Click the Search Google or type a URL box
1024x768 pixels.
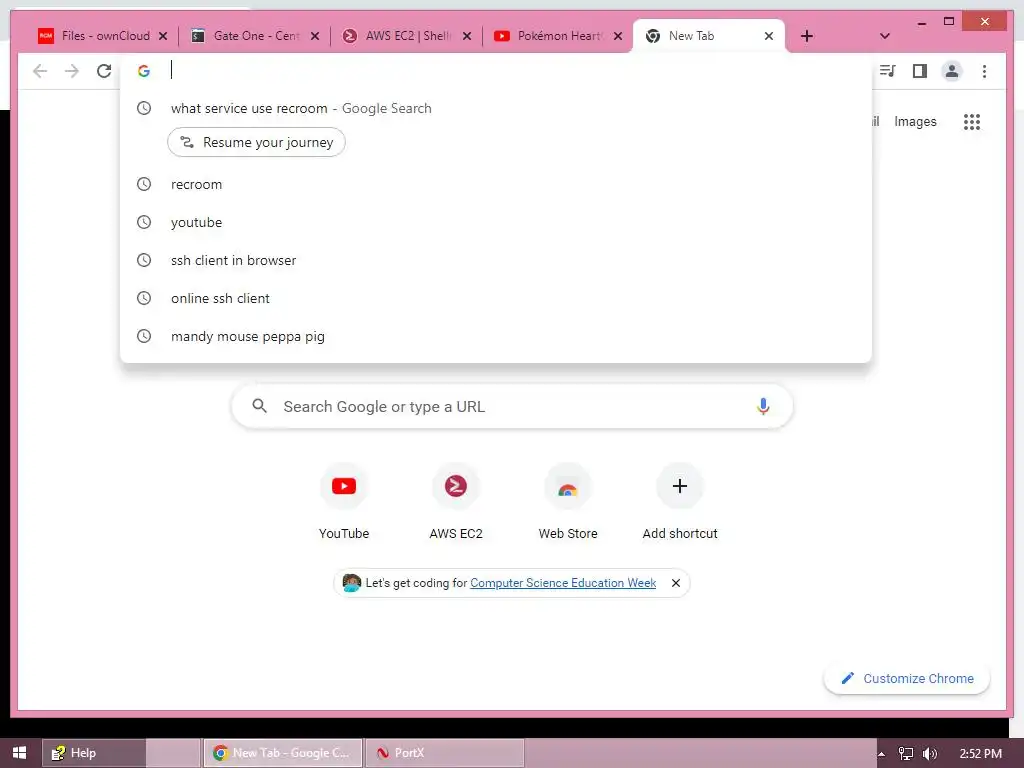(x=512, y=406)
